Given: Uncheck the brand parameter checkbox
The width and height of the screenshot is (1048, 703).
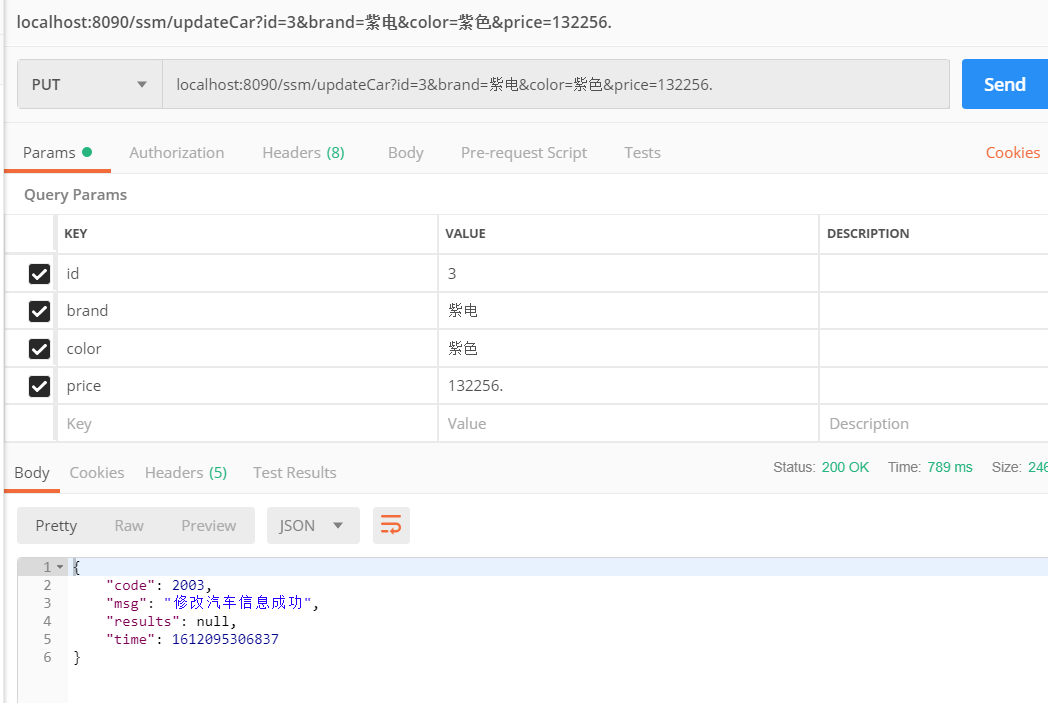Looking at the screenshot, I should pos(39,311).
